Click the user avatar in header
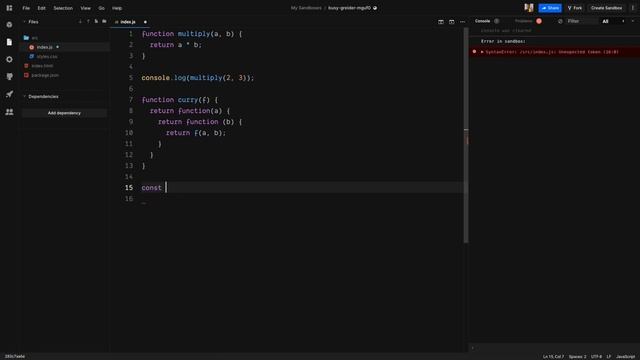The height and width of the screenshot is (360, 640). [529, 8]
